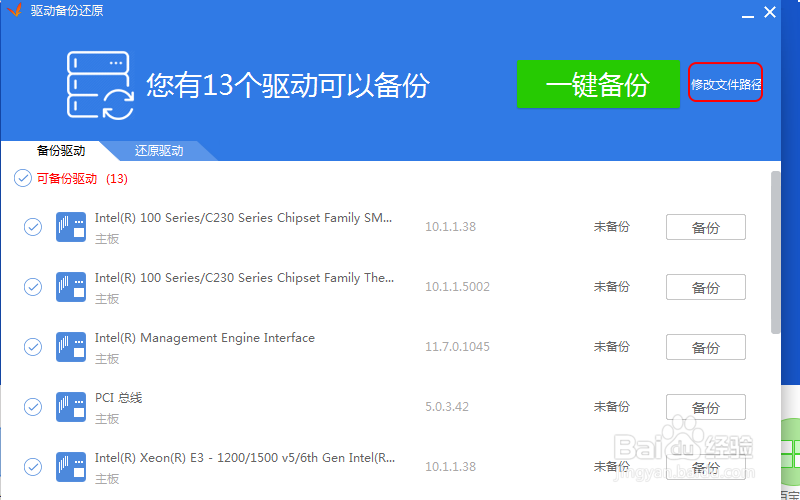Image resolution: width=800 pixels, height=500 pixels.
Task: Back up the Chipset Family The driver
Action: coord(706,287)
